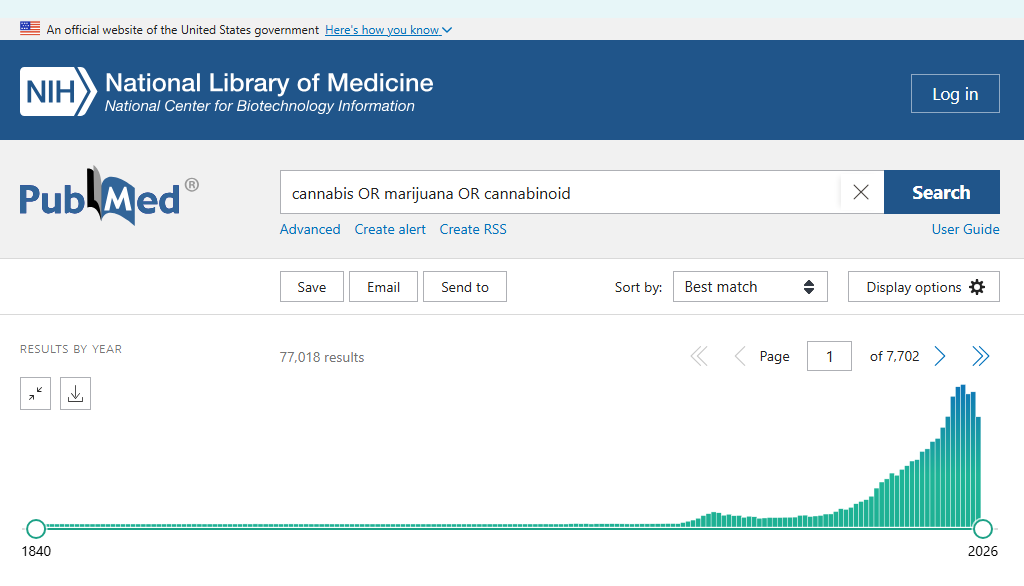Click the 2026 timeline slider handle

[x=983, y=528]
